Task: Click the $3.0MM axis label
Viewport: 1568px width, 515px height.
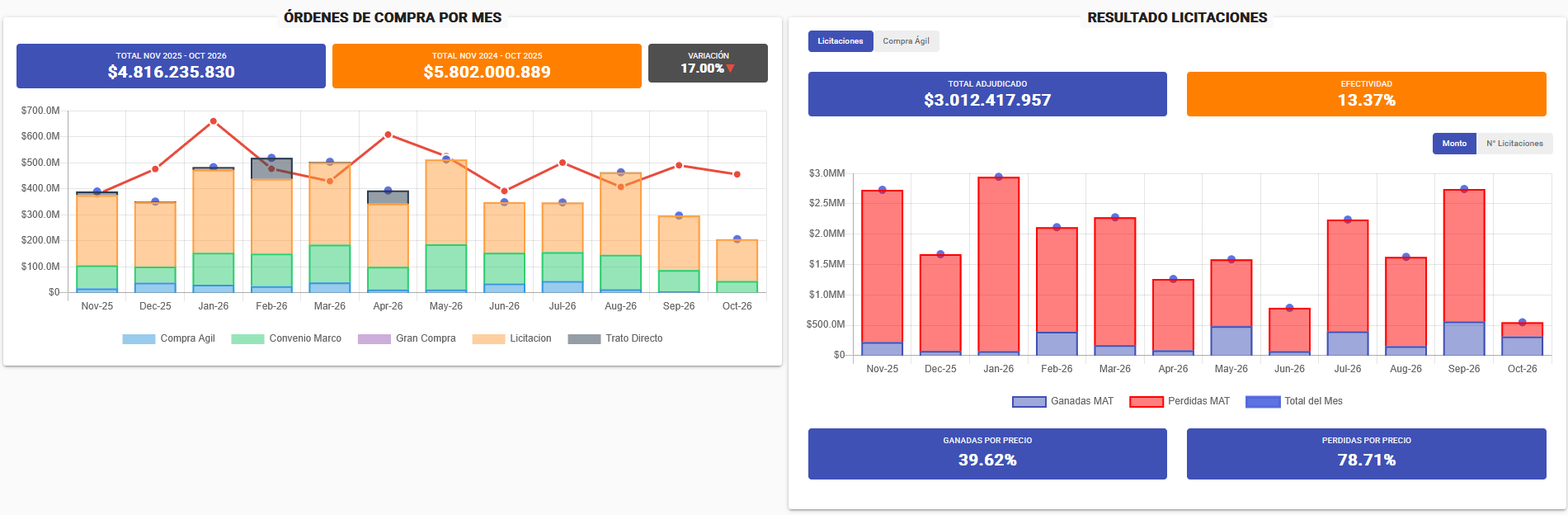Action: (x=827, y=173)
